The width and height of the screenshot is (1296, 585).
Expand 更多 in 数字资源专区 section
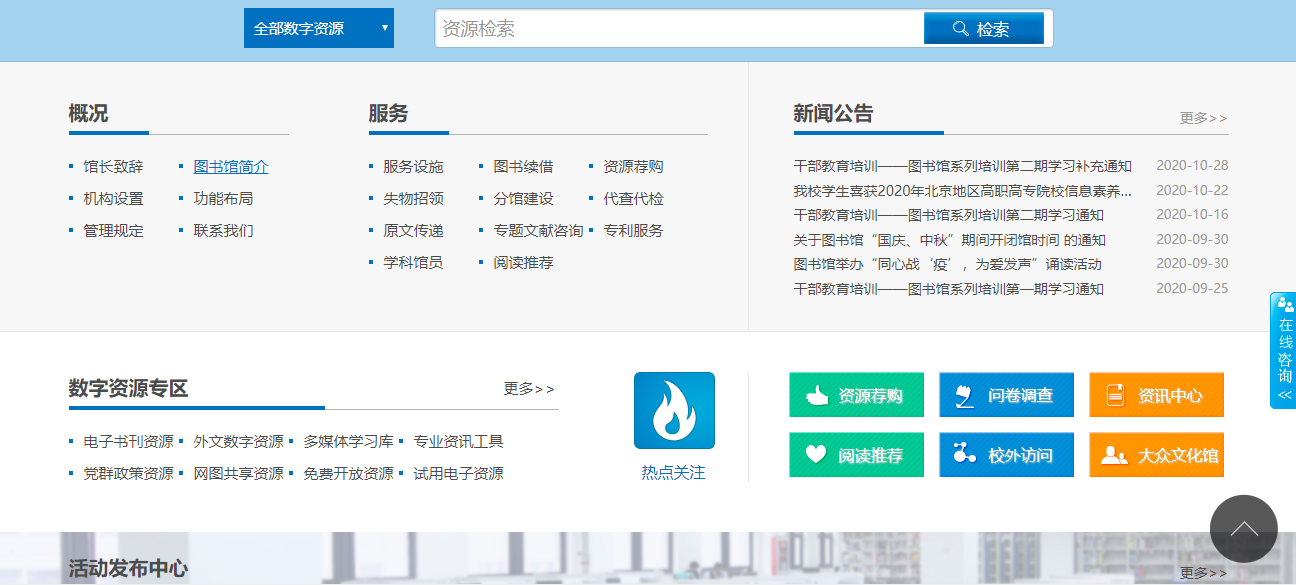(529, 389)
